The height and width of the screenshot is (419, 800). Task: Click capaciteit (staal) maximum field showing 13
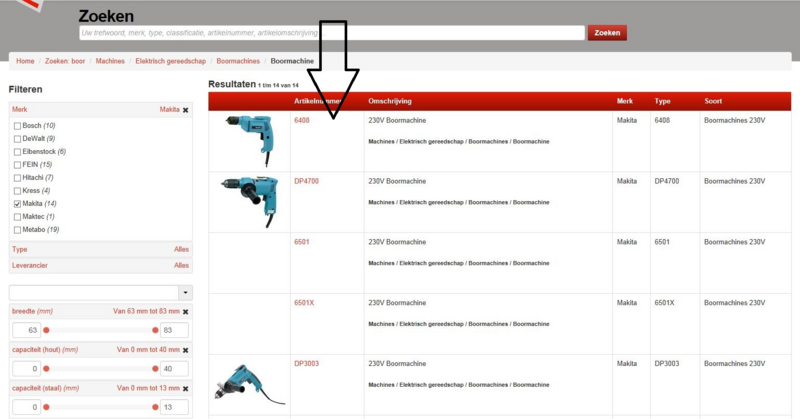click(x=174, y=407)
